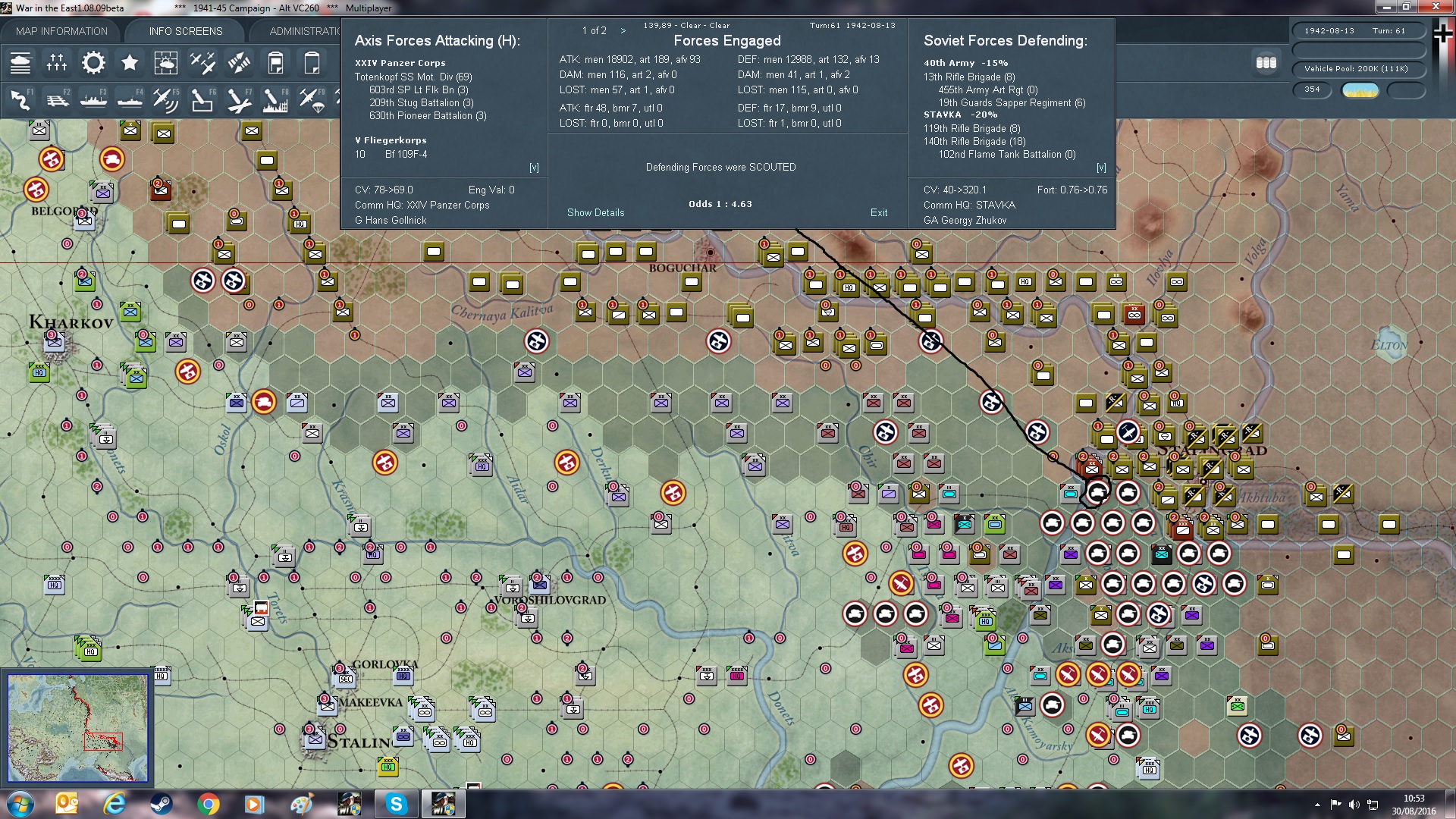Open the air doctrine planes icon
The image size is (1456, 819).
202,63
